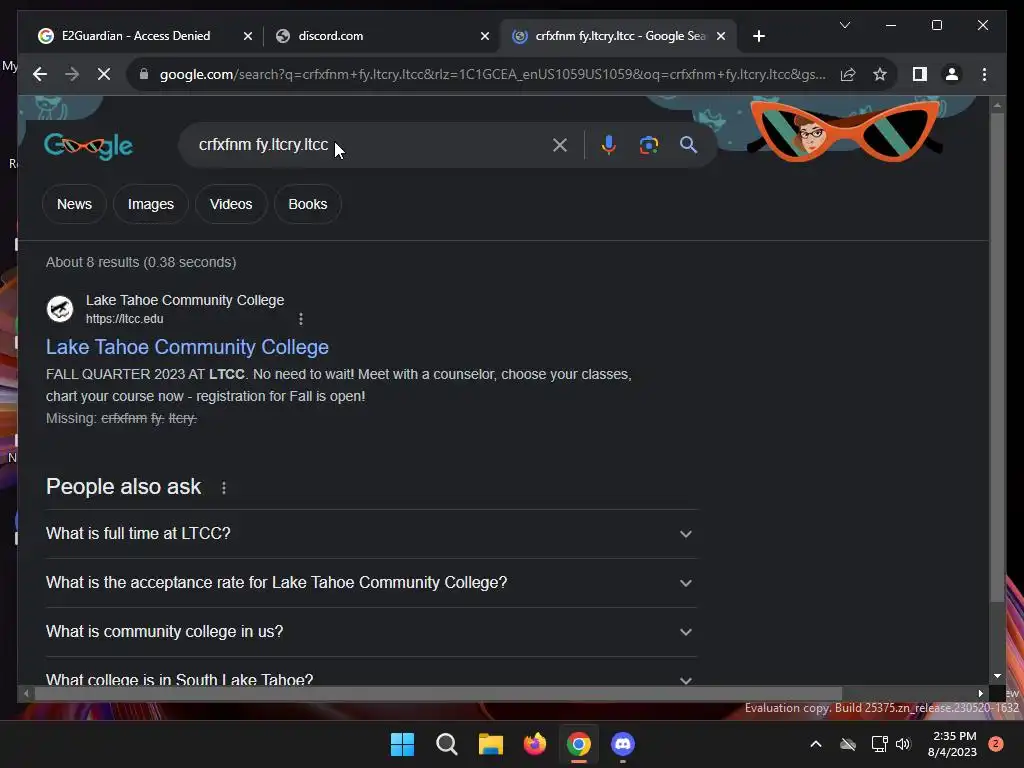Clear the search box text
Viewport: 1024px width, 768px height.
coord(560,145)
